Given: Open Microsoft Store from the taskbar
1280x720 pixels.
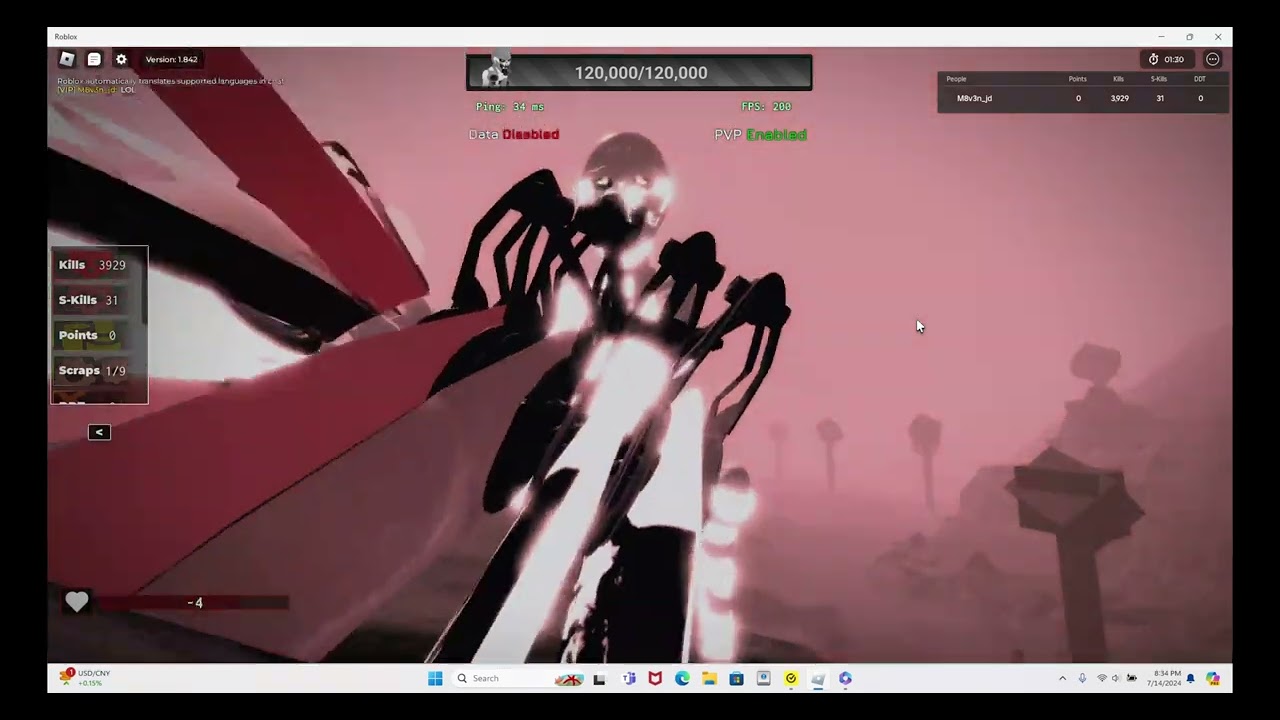Looking at the screenshot, I should pos(736,678).
